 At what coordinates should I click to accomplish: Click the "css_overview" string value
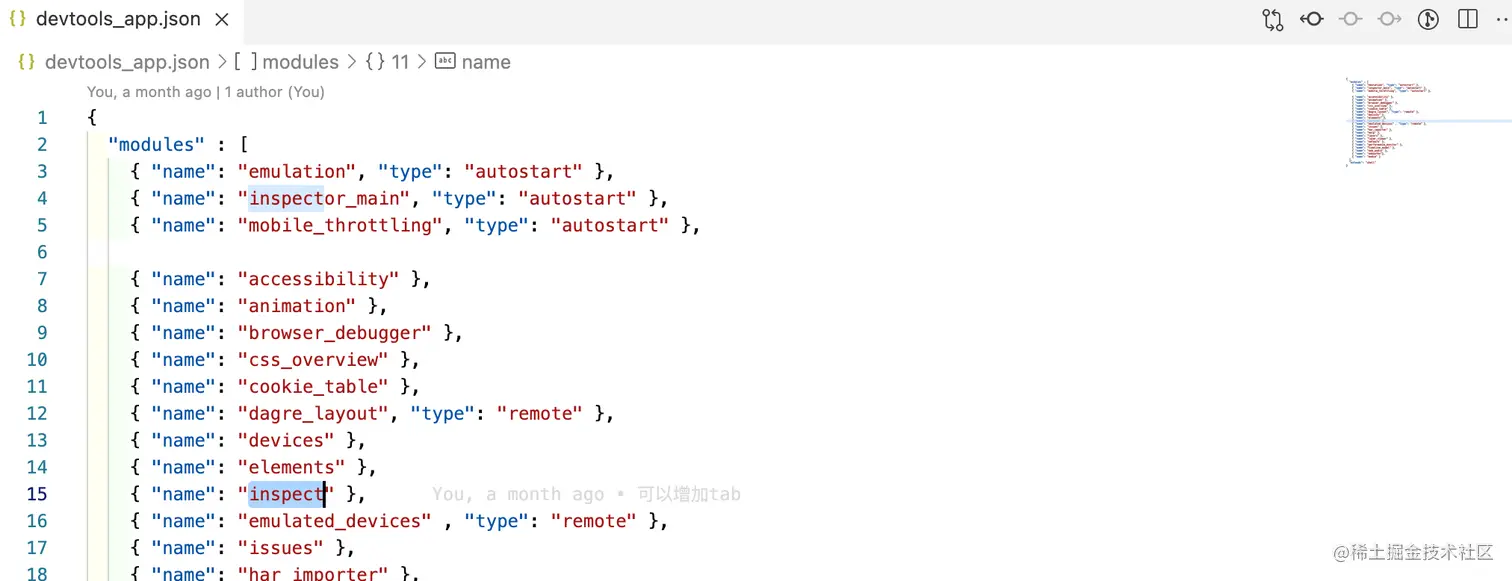[313, 360]
